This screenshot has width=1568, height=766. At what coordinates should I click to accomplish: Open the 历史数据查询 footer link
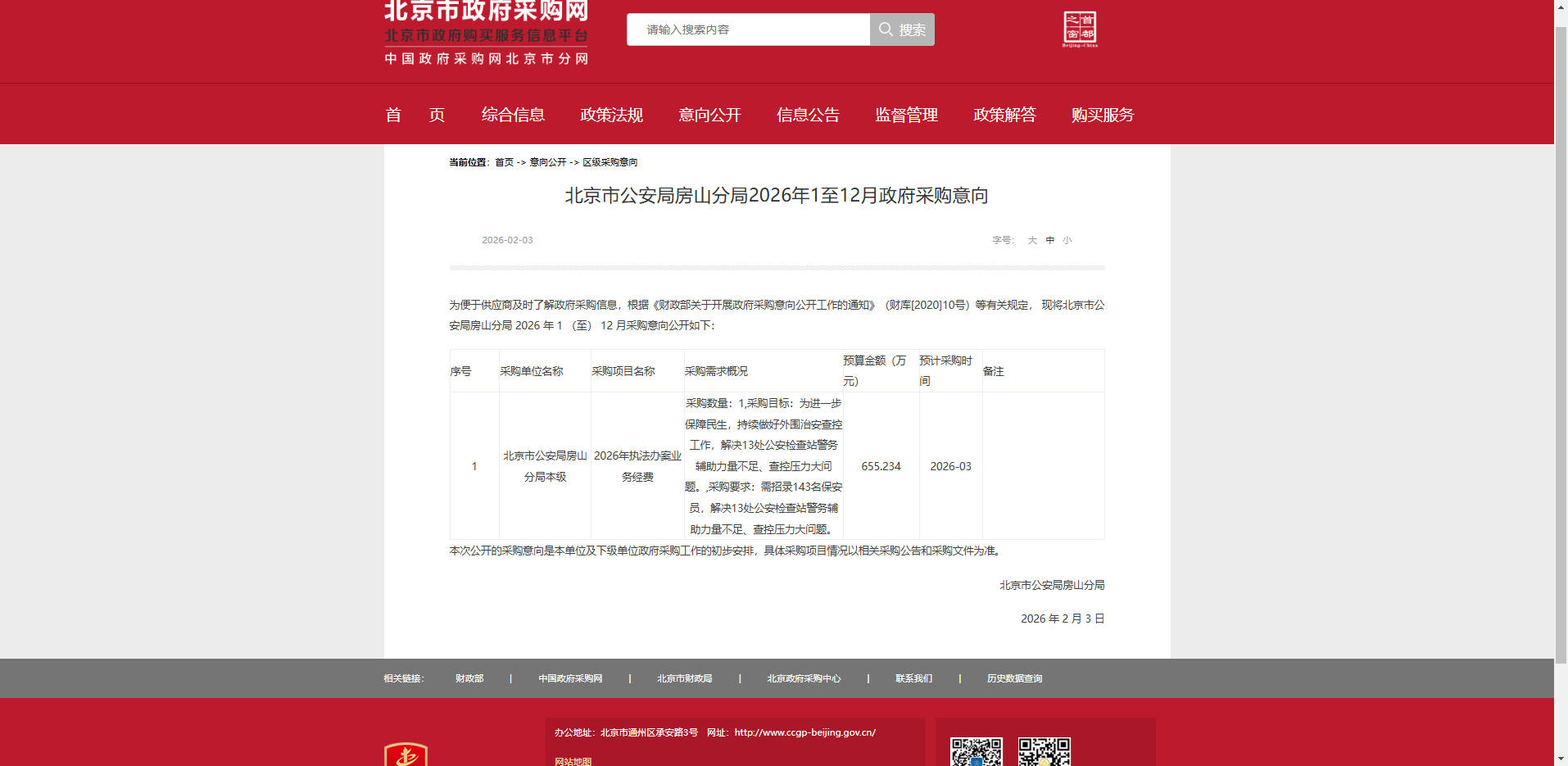point(1014,678)
